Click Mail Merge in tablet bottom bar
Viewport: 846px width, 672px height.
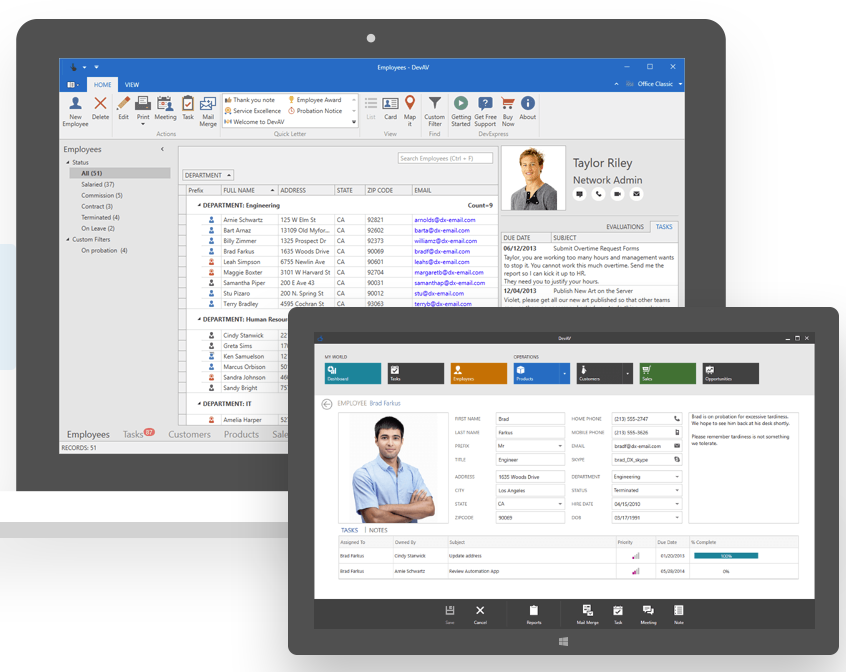[x=588, y=614]
